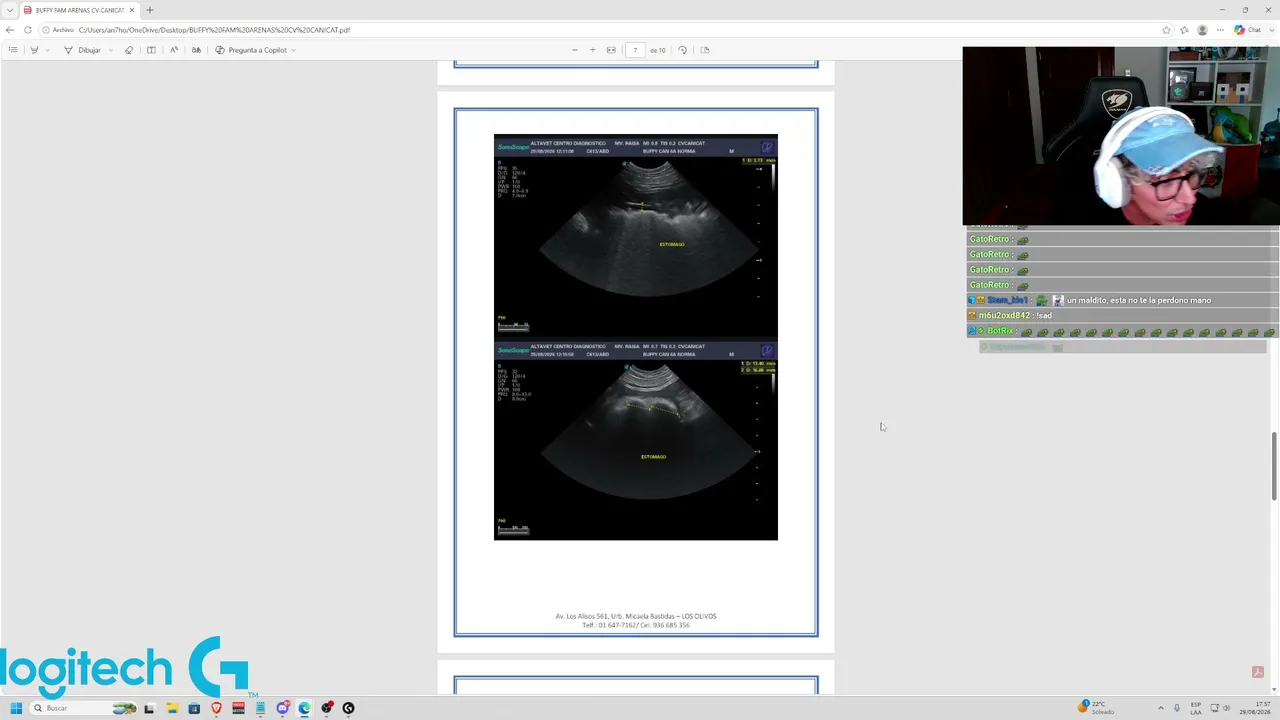Activate the Dibujar draw tool
1280x720 pixels.
pyautogui.click(x=82, y=50)
